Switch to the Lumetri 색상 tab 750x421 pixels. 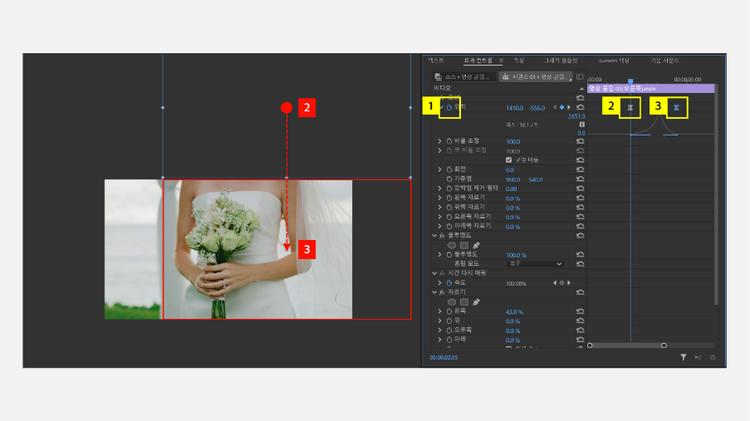(614, 61)
